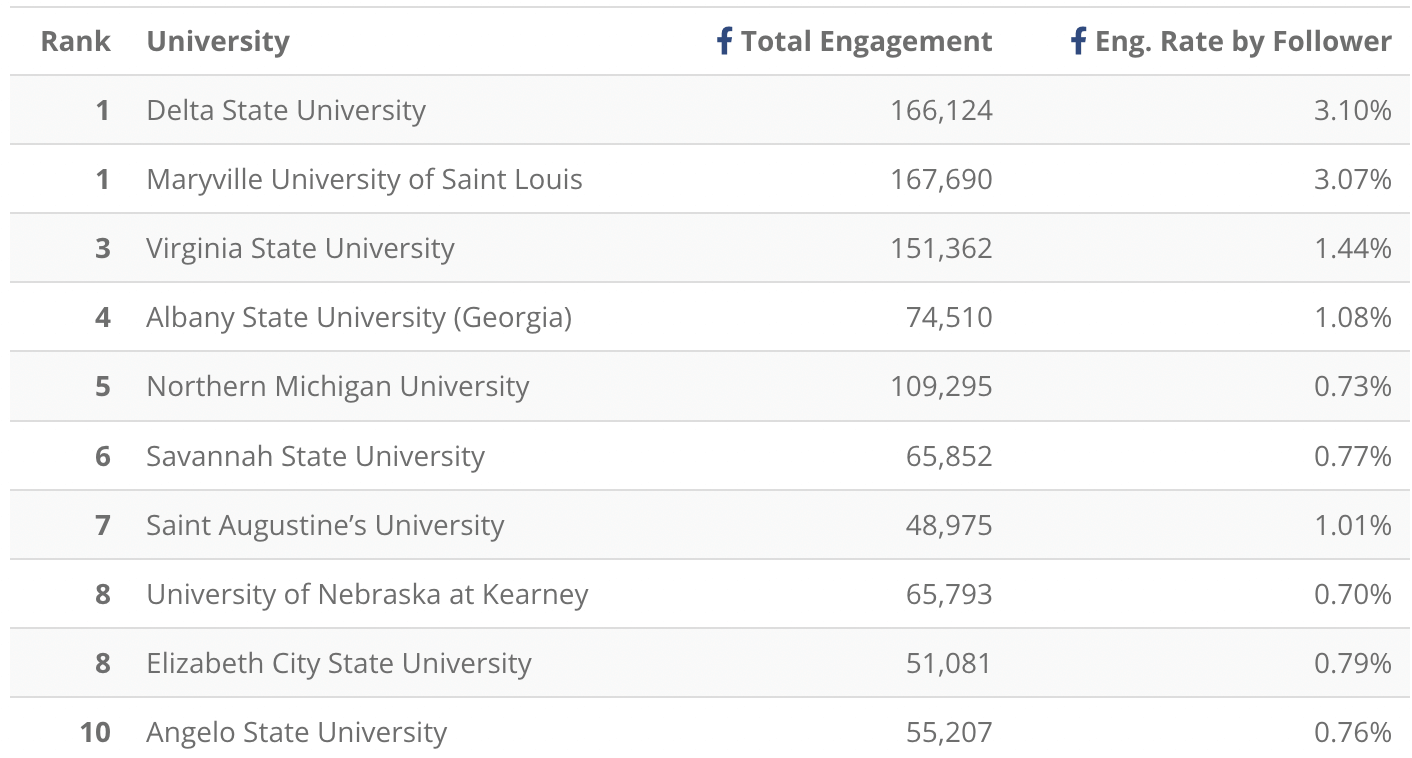Open Virginia State University entry
This screenshot has width=1412, height=758.
coord(300,248)
